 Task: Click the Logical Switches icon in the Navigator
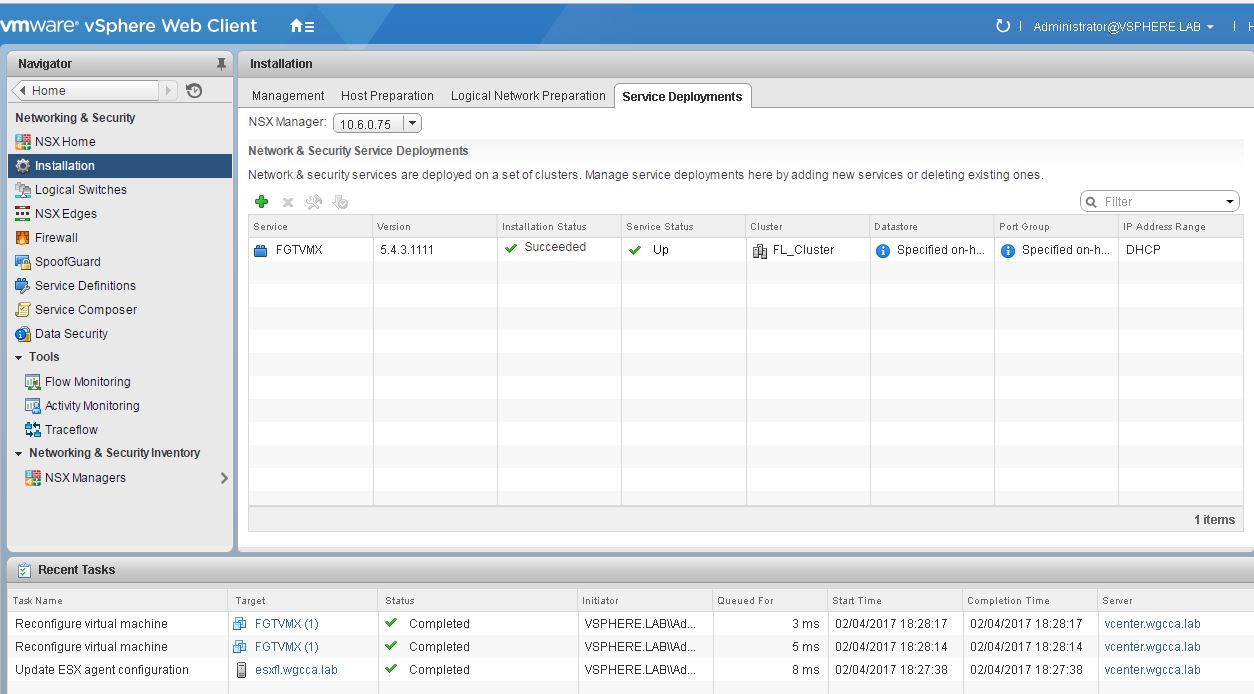pyautogui.click(x=23, y=190)
